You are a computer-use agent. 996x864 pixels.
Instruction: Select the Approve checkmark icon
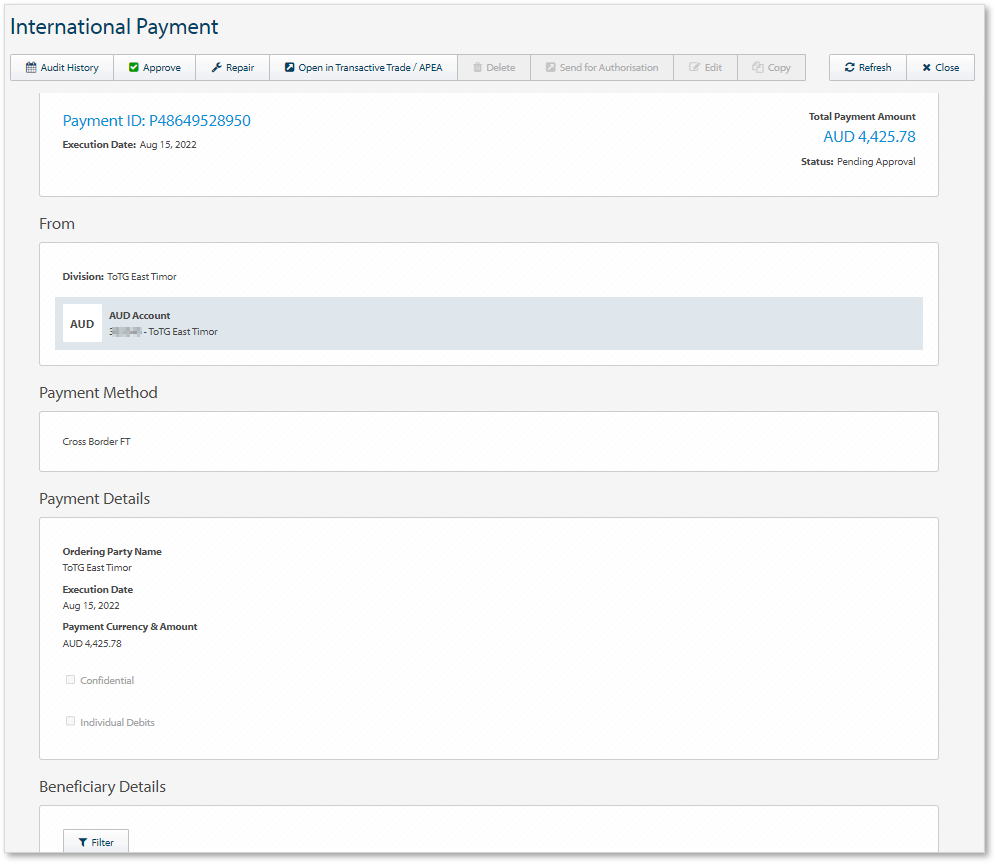pos(133,67)
